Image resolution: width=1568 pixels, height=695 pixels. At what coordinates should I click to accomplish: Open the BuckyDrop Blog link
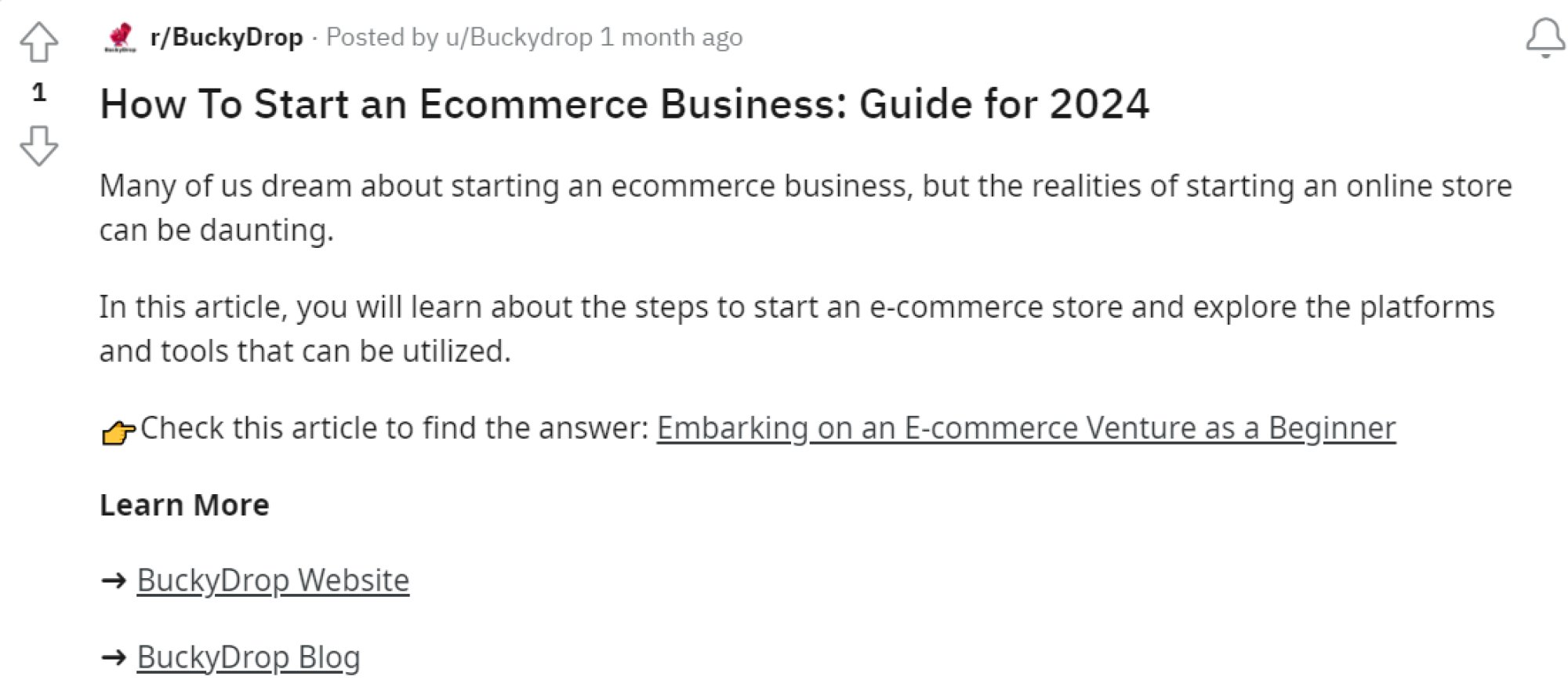pos(249,657)
